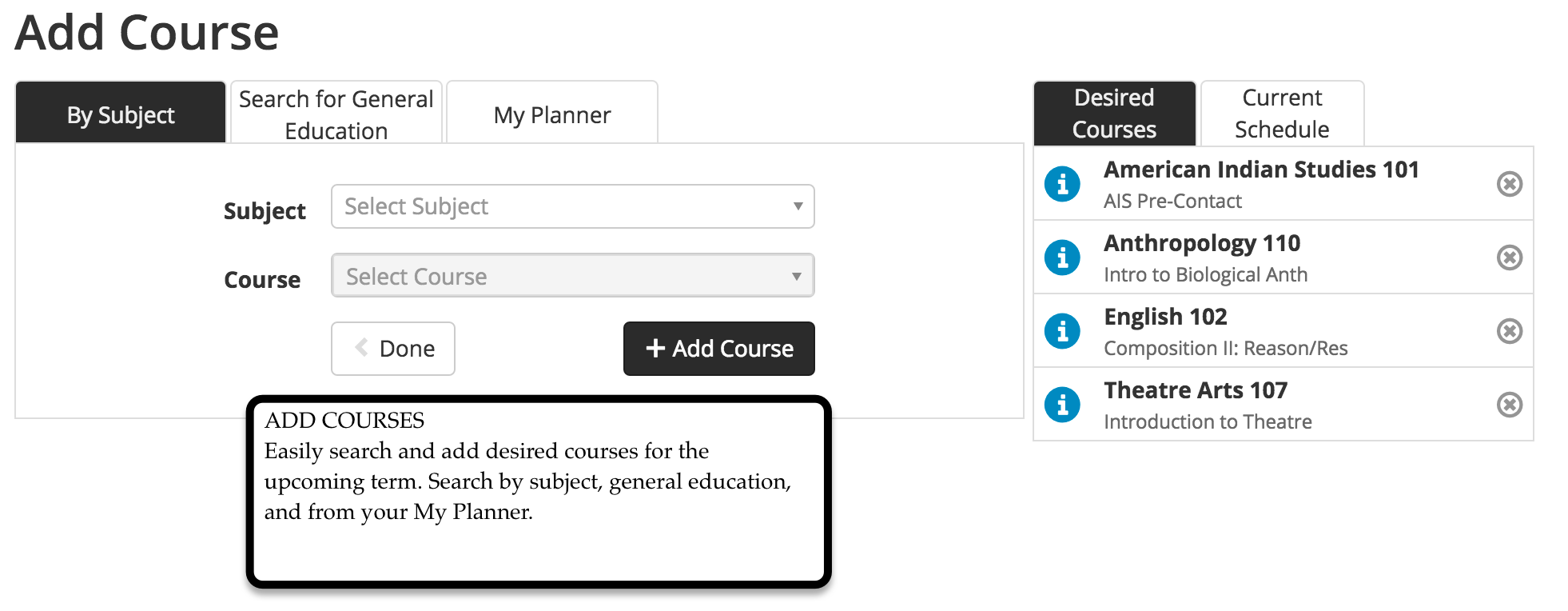The width and height of the screenshot is (1568, 611).
Task: Remove American Indian Studies 101 from desired courses
Action: (1509, 184)
